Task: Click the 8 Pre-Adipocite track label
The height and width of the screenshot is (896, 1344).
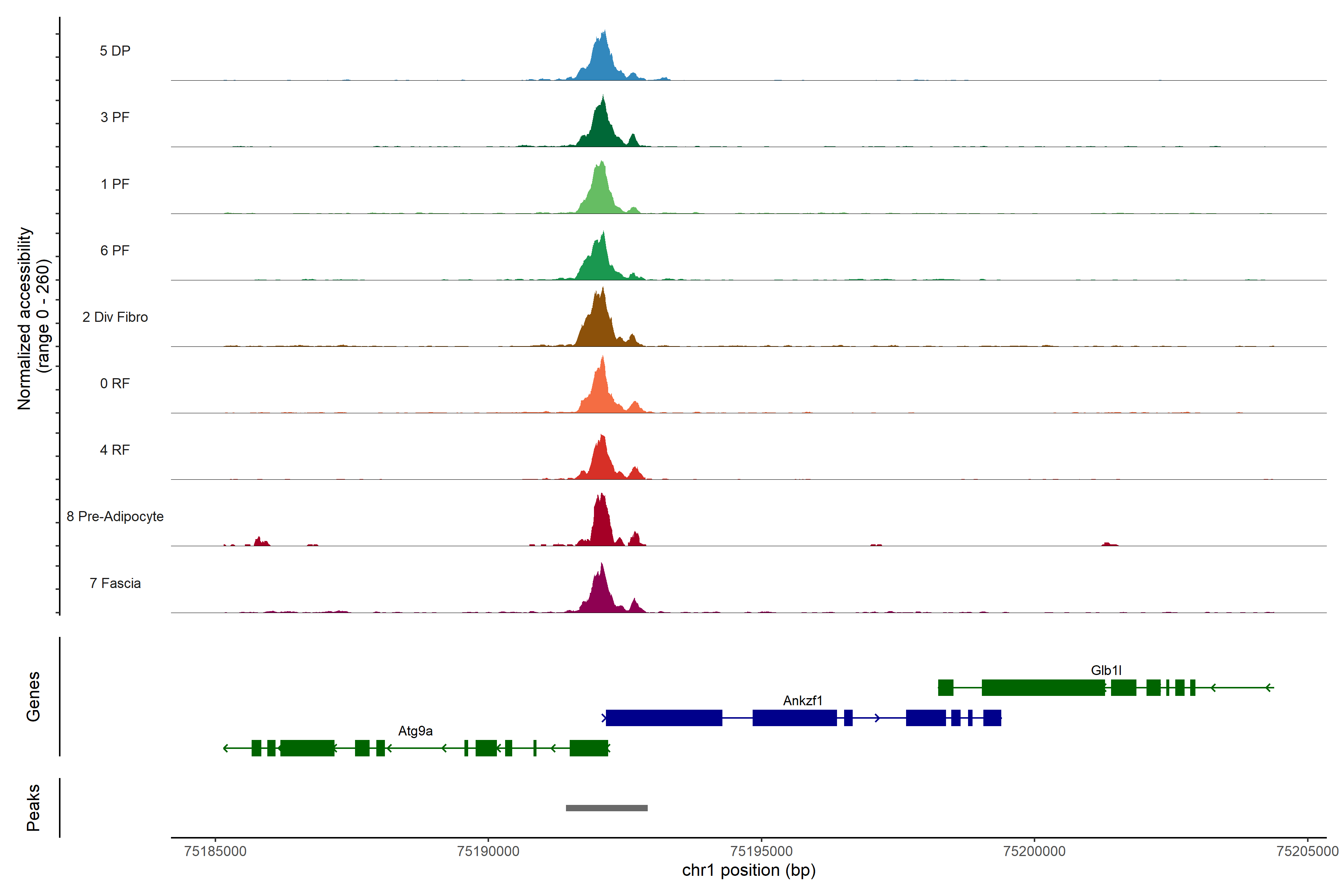Action: click(115, 517)
